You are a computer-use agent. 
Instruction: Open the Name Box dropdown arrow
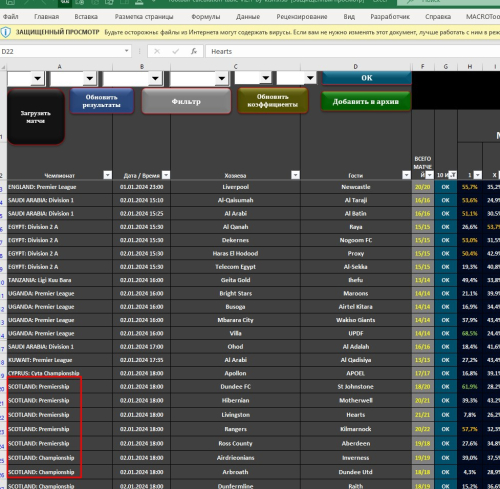127,51
